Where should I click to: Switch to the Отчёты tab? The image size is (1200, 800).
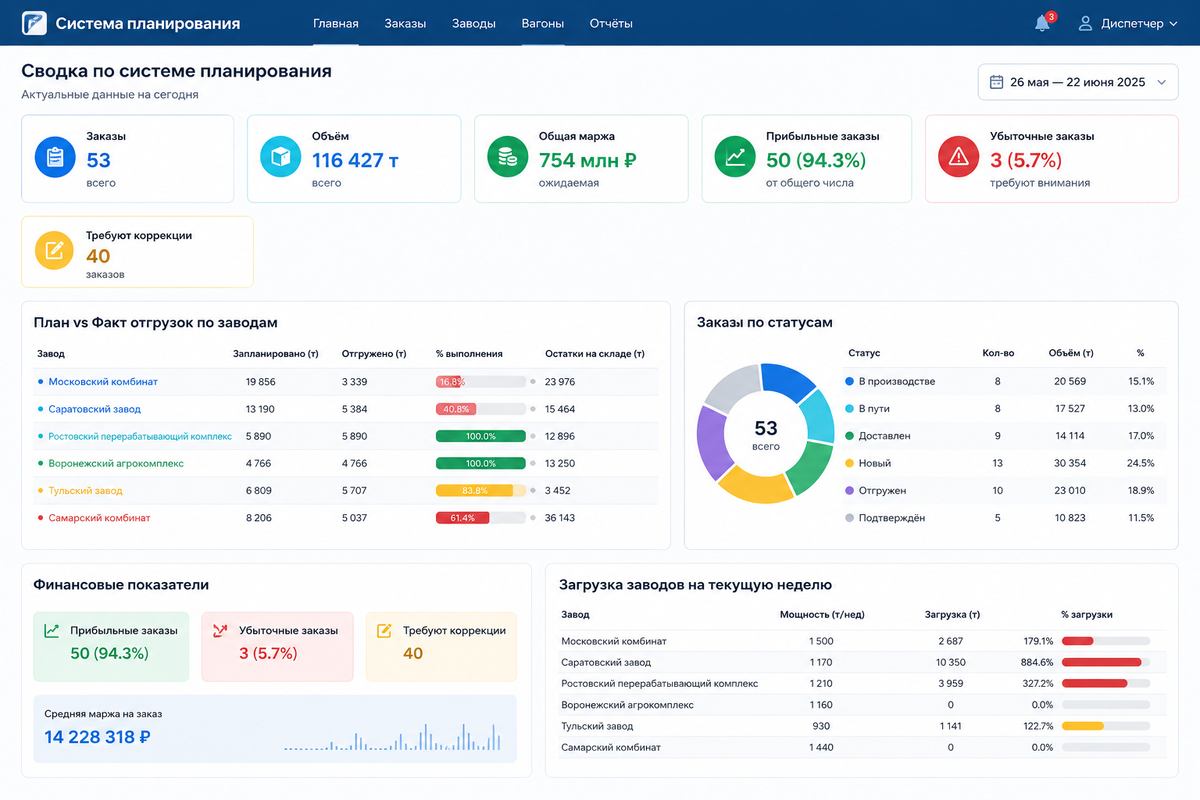[611, 23]
